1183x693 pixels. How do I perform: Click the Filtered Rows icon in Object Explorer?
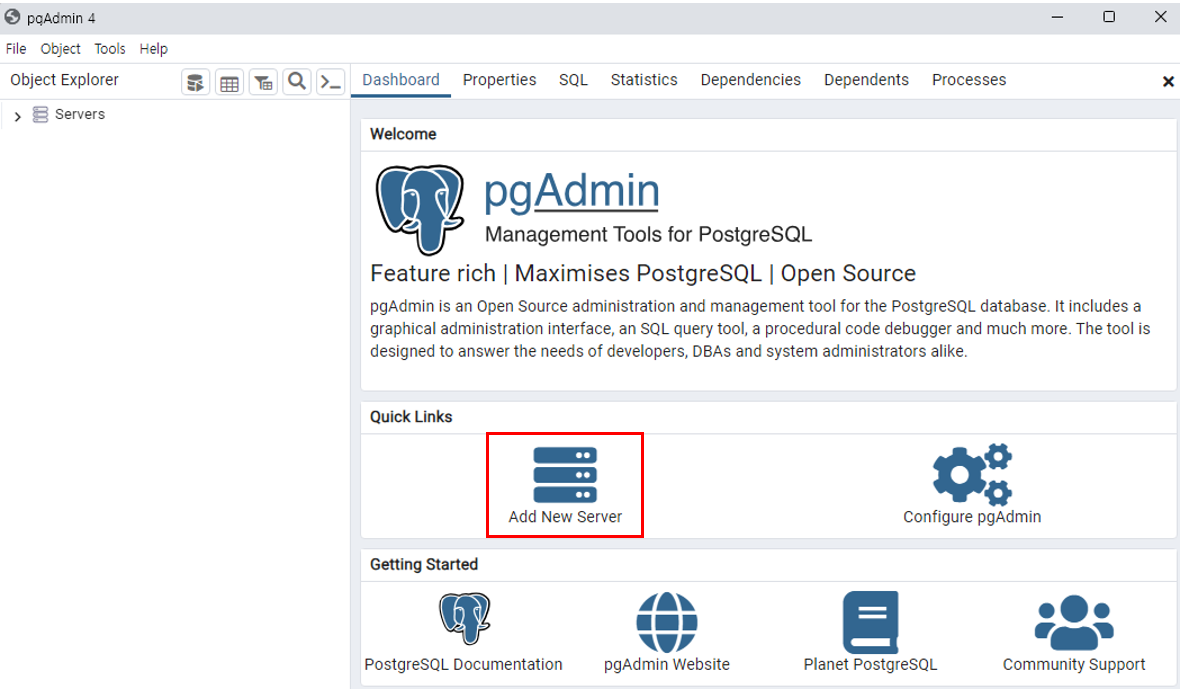[x=263, y=82]
